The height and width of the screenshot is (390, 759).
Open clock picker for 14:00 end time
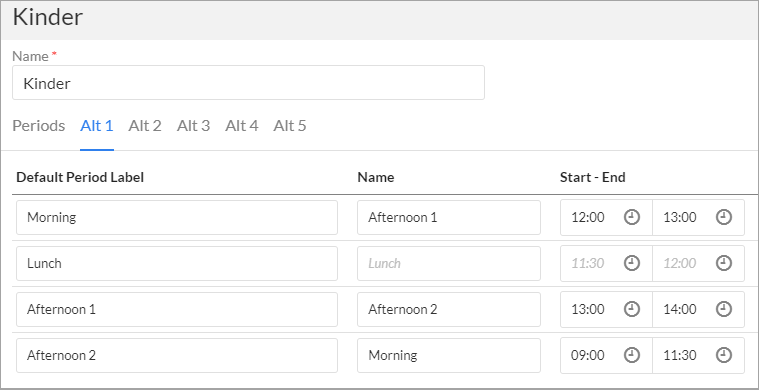[x=724, y=309]
